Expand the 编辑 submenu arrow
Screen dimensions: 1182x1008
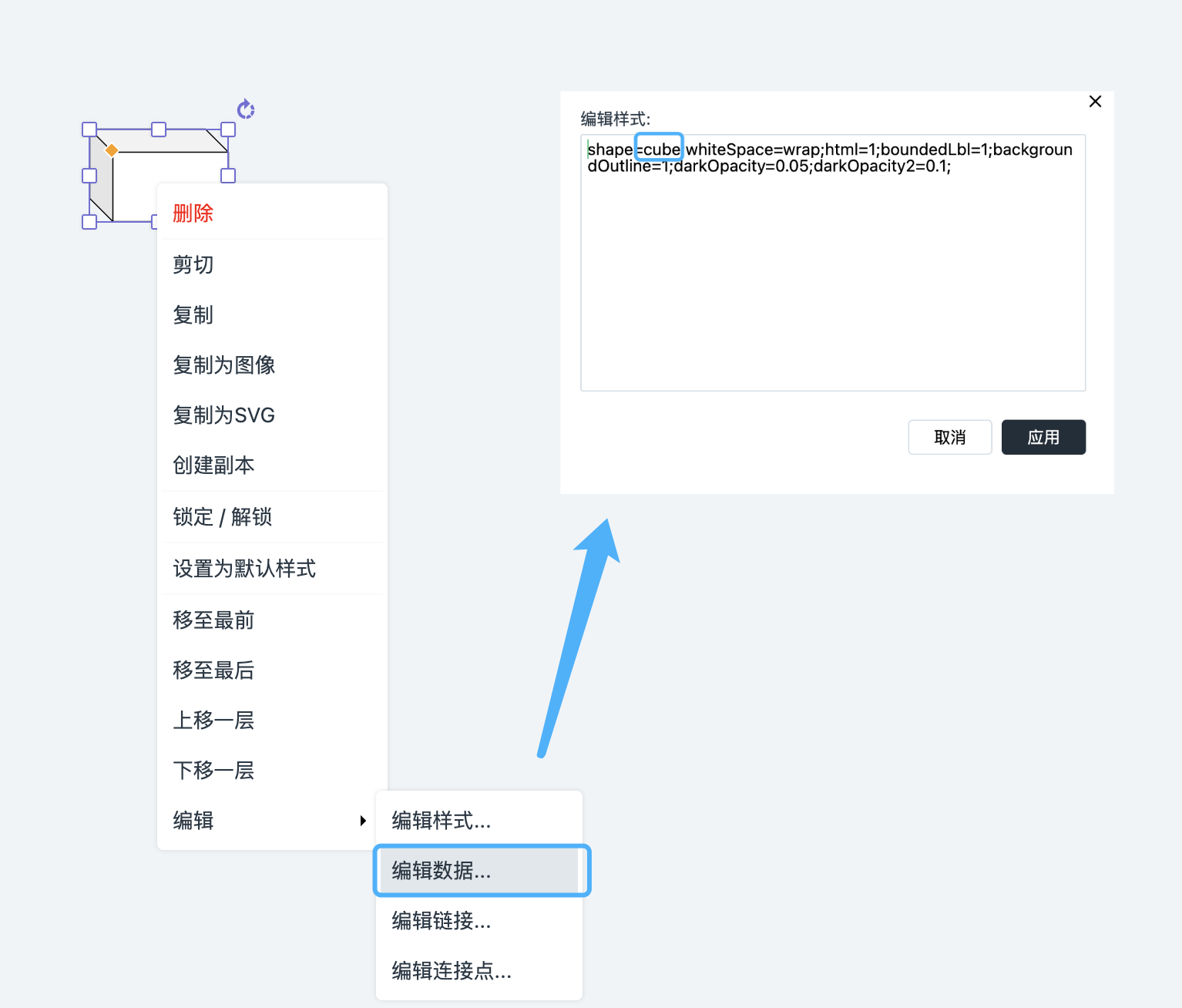click(x=362, y=821)
